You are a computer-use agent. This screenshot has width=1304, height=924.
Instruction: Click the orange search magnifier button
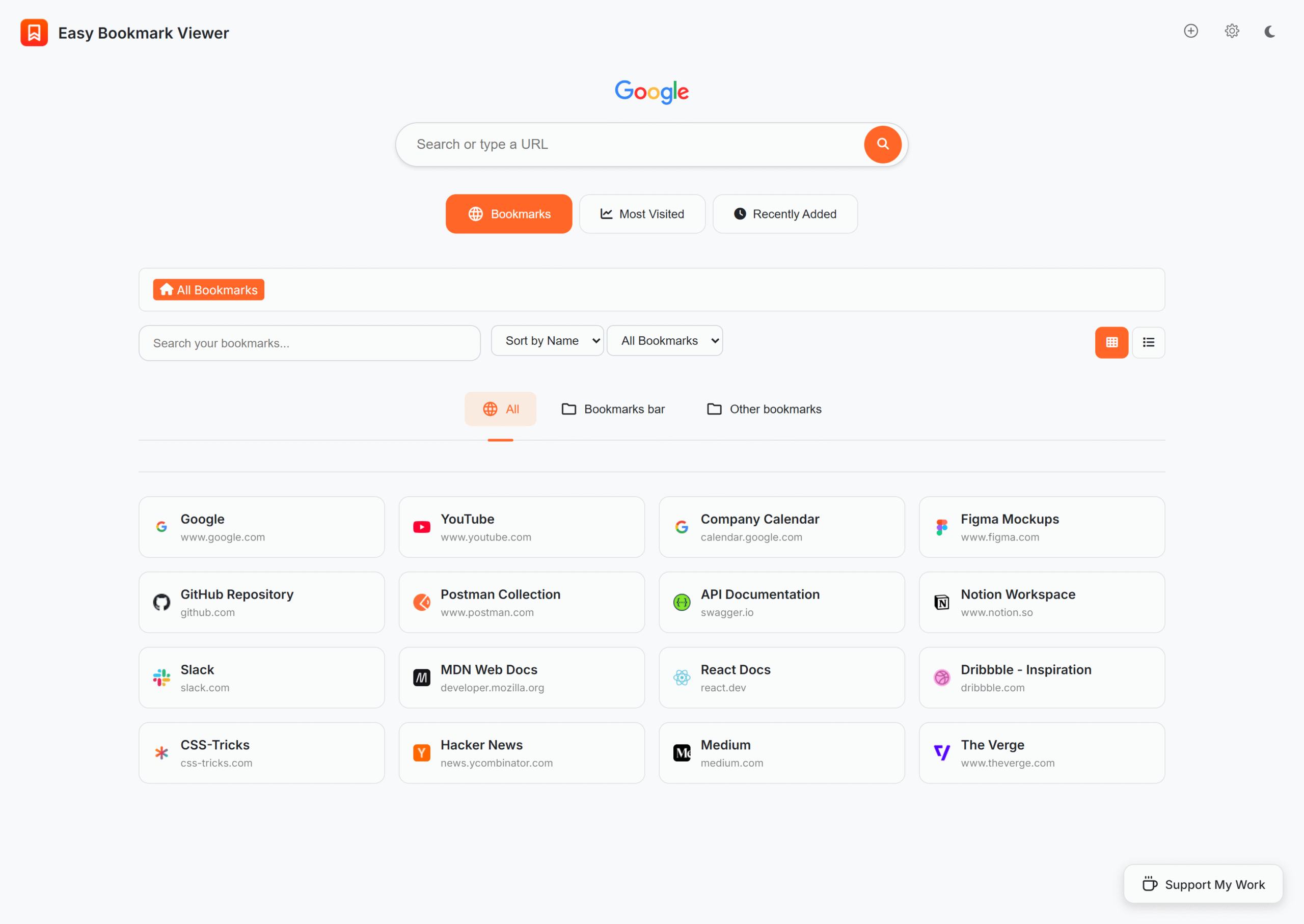coord(882,144)
